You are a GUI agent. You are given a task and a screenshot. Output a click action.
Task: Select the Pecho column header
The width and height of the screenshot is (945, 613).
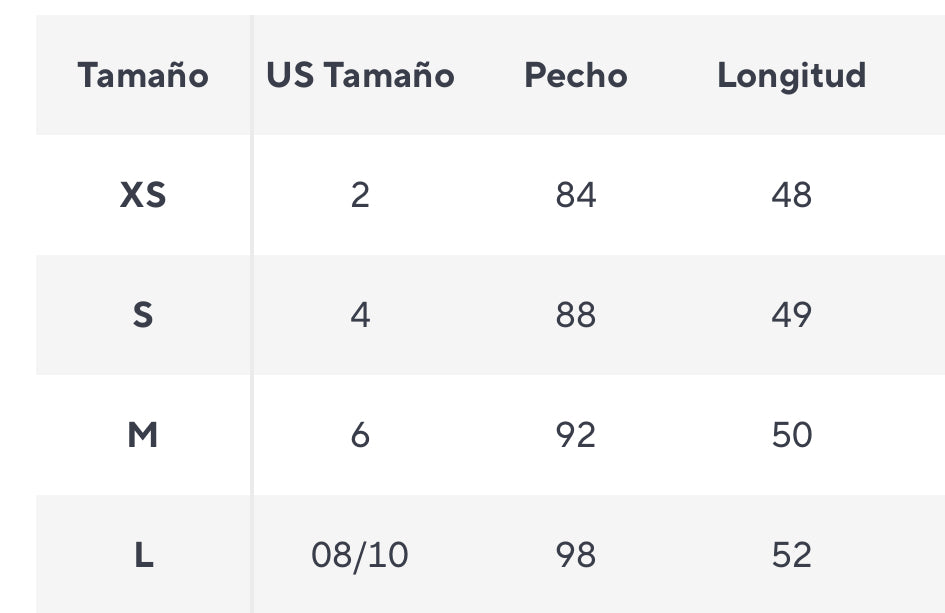576,76
